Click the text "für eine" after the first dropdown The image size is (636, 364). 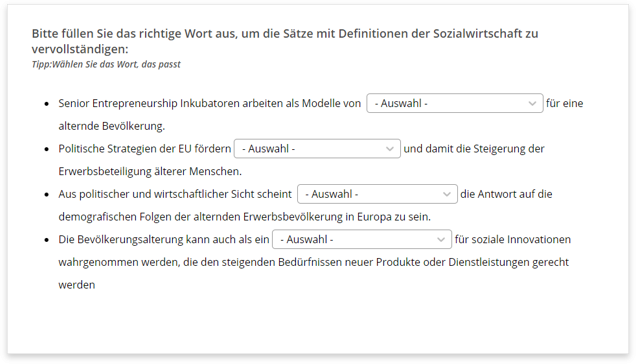point(565,103)
